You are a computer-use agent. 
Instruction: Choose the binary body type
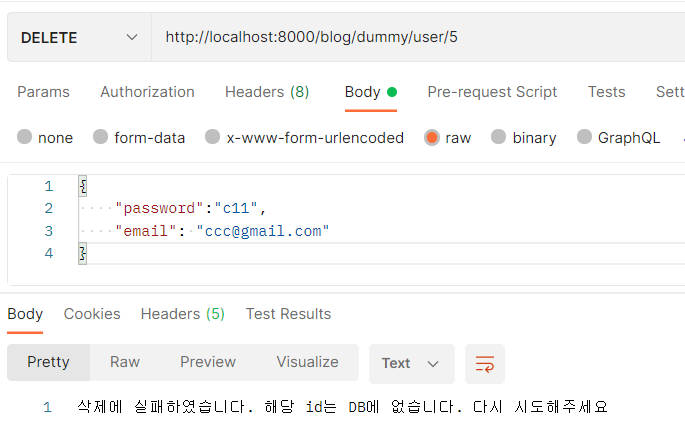pyautogui.click(x=524, y=138)
